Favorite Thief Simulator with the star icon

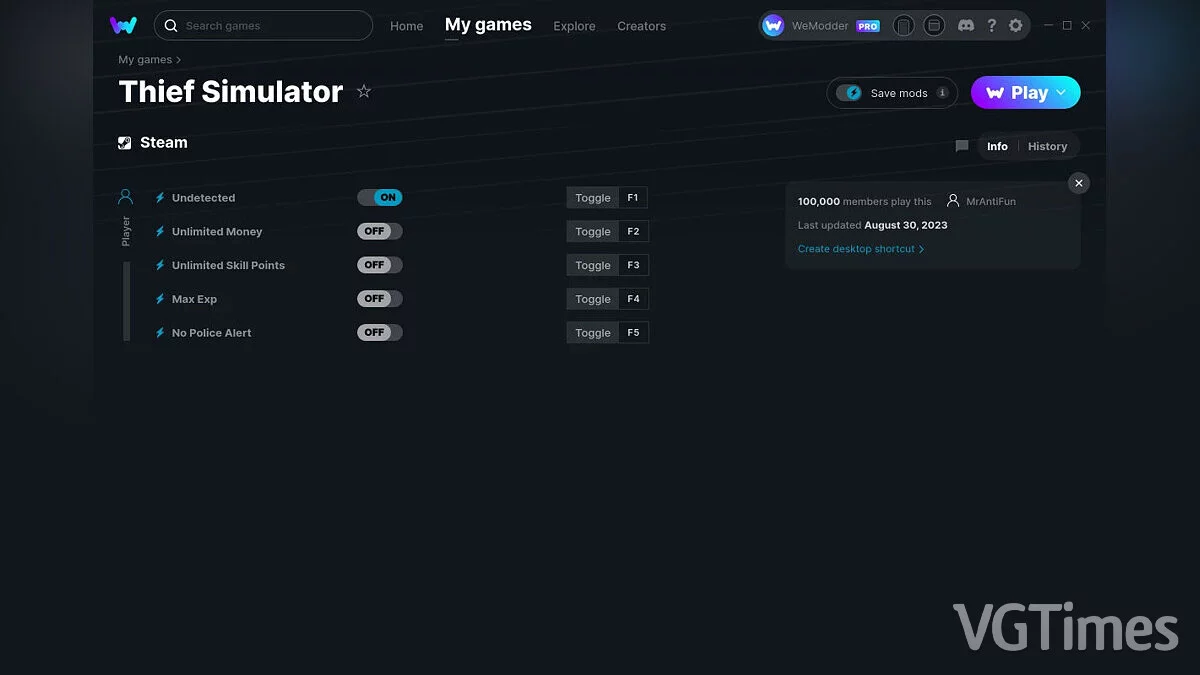(364, 92)
